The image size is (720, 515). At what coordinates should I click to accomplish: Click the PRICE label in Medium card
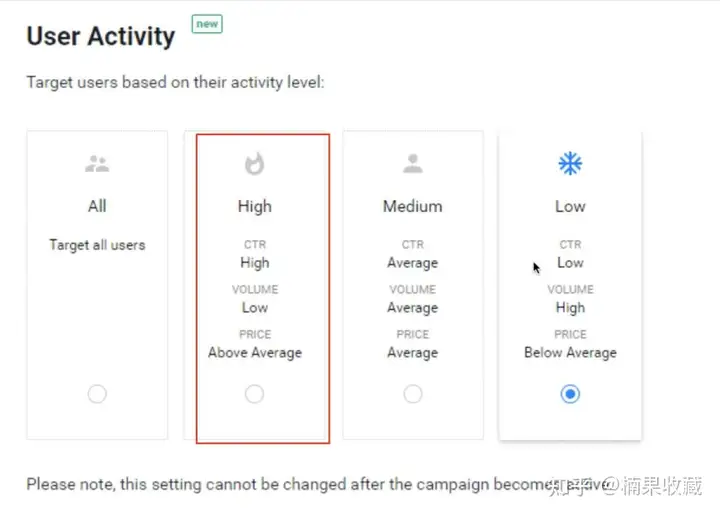[412, 334]
